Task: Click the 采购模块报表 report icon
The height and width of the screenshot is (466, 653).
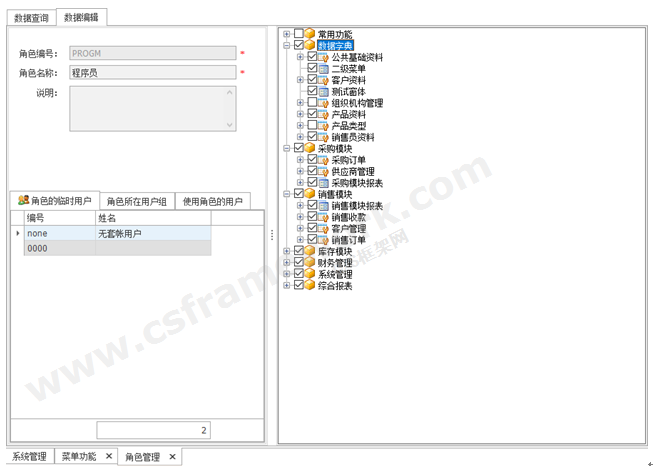Action: pyautogui.click(x=324, y=183)
